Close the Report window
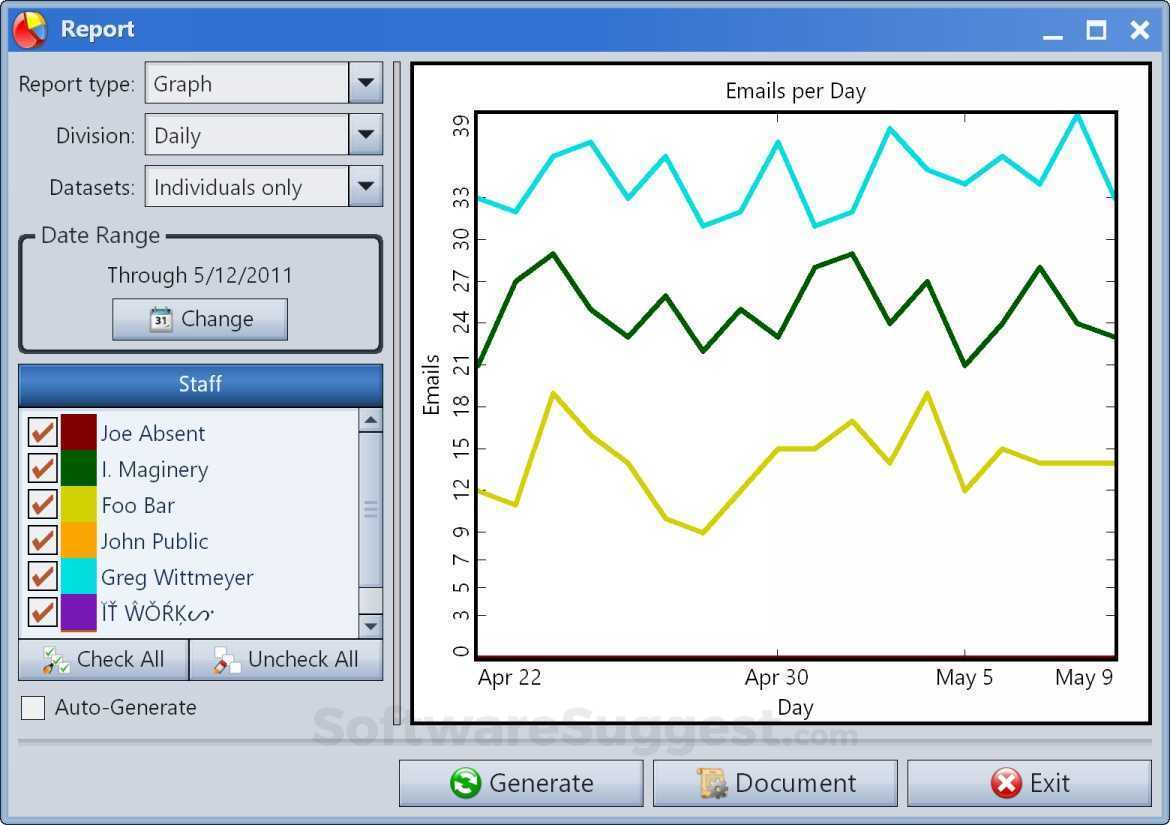 [x=1139, y=31]
